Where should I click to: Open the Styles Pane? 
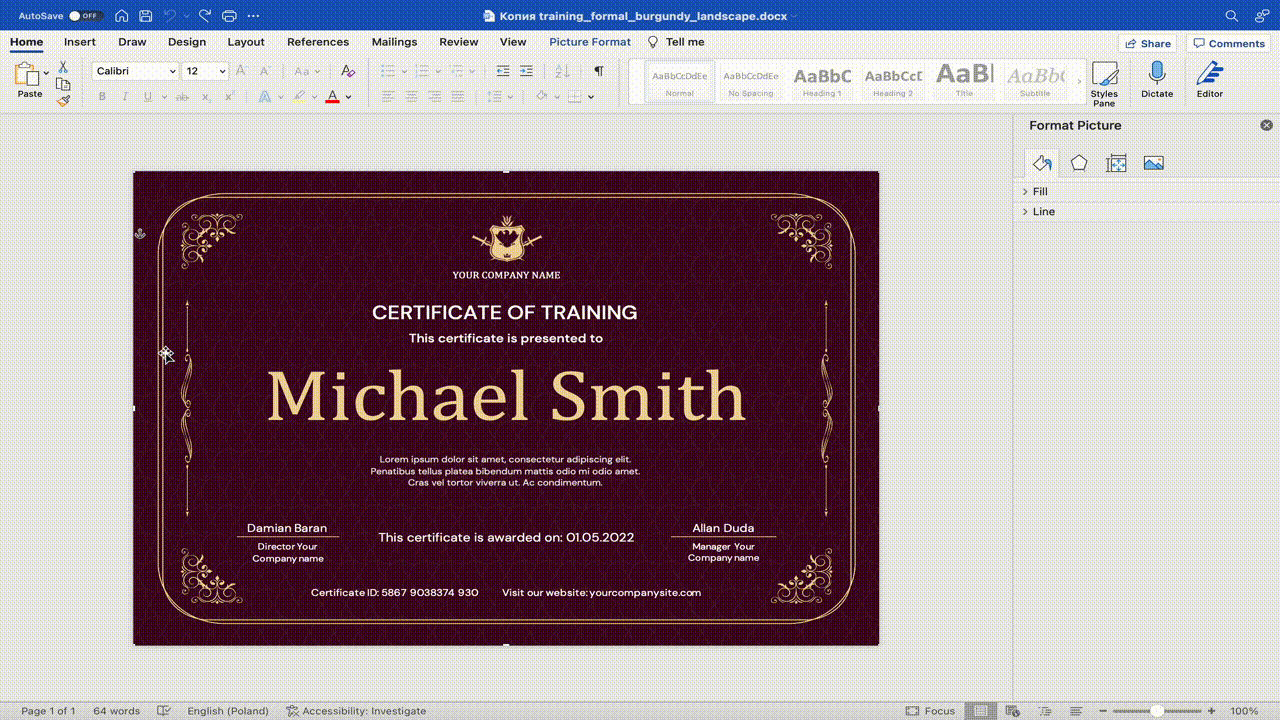coord(1104,84)
